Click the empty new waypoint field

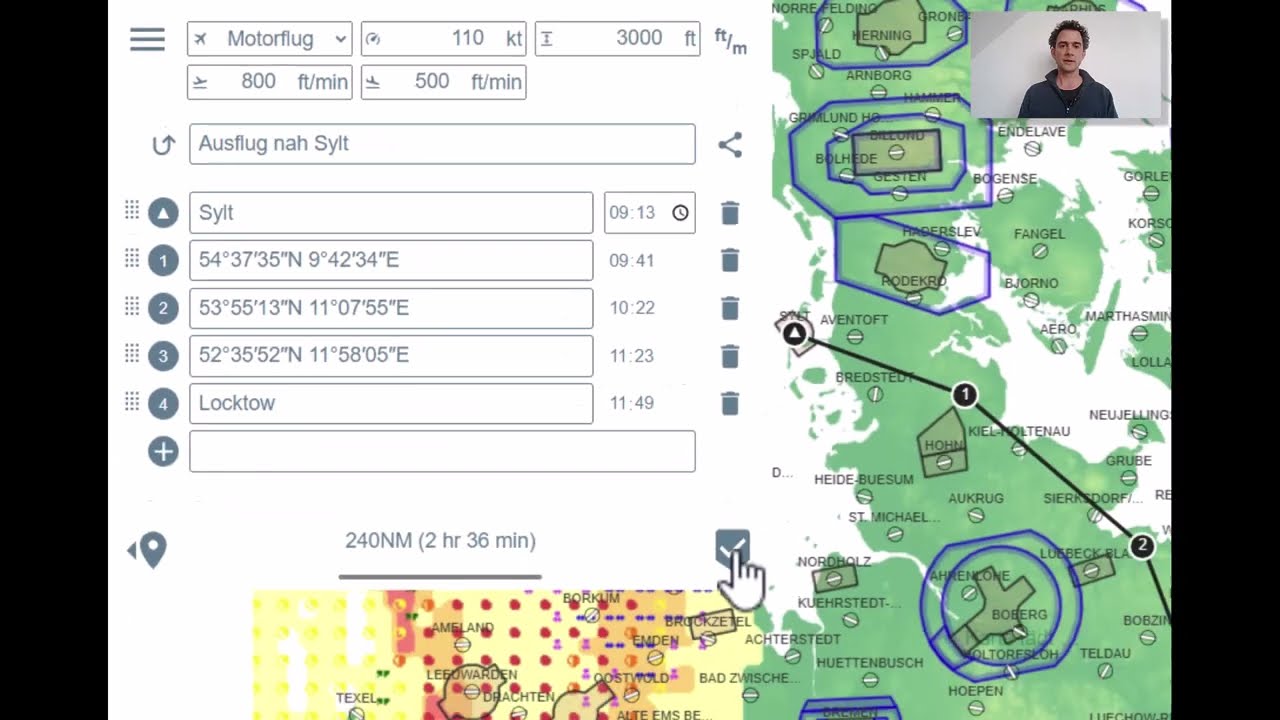(442, 451)
